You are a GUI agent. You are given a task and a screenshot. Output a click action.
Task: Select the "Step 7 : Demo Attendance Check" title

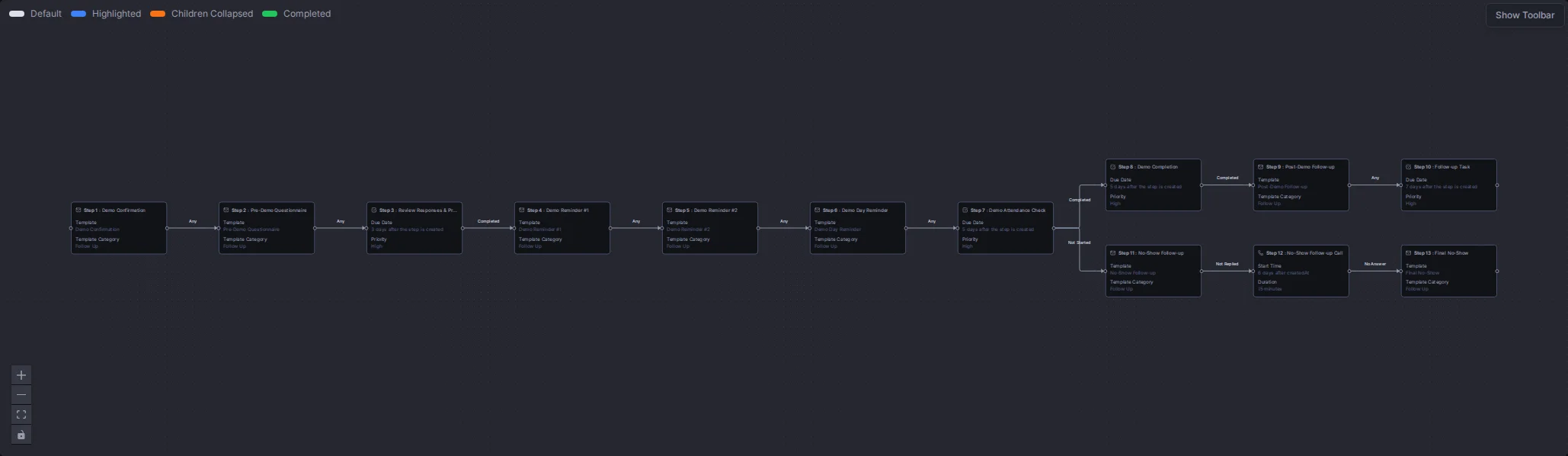pos(1008,210)
